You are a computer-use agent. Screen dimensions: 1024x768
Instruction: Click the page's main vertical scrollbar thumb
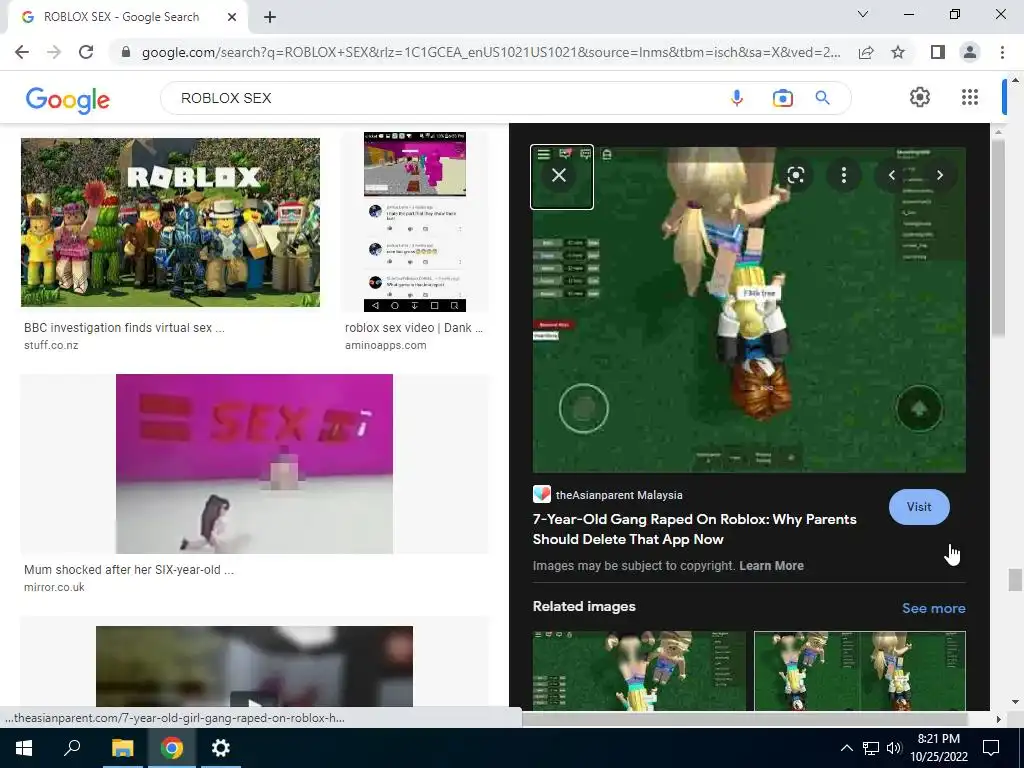[x=1014, y=580]
